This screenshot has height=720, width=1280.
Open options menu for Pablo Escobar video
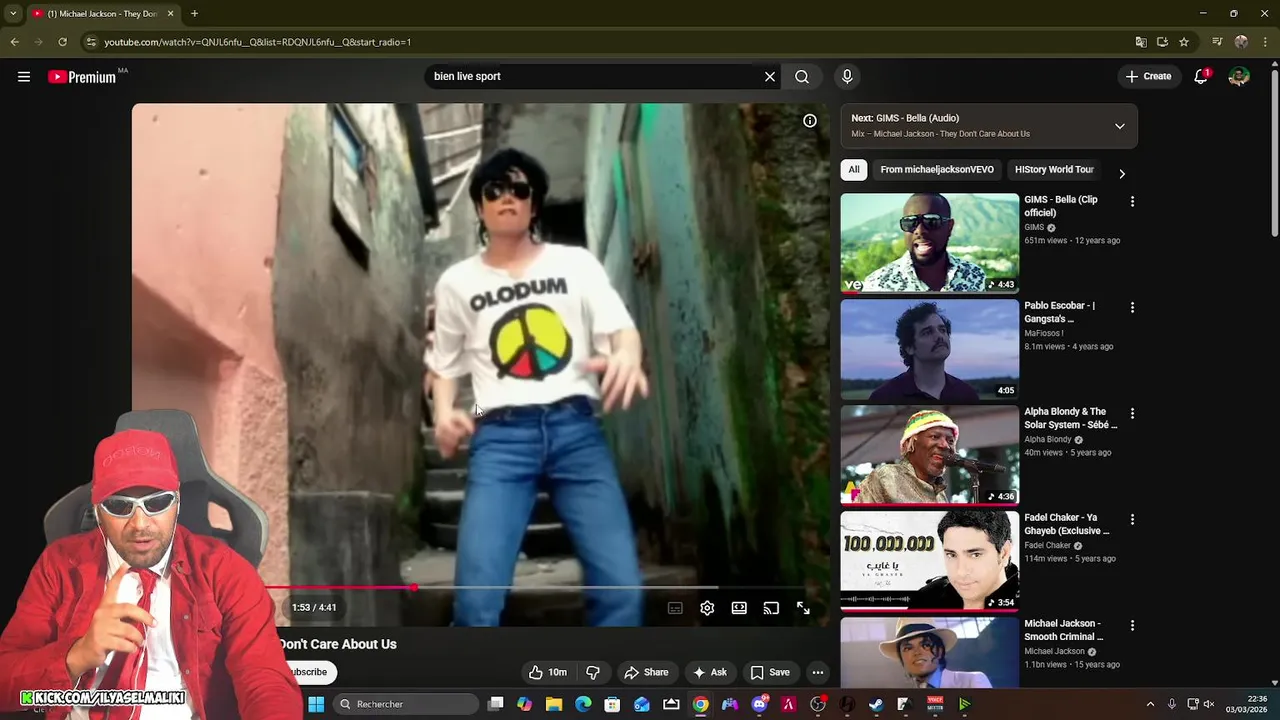click(1132, 307)
